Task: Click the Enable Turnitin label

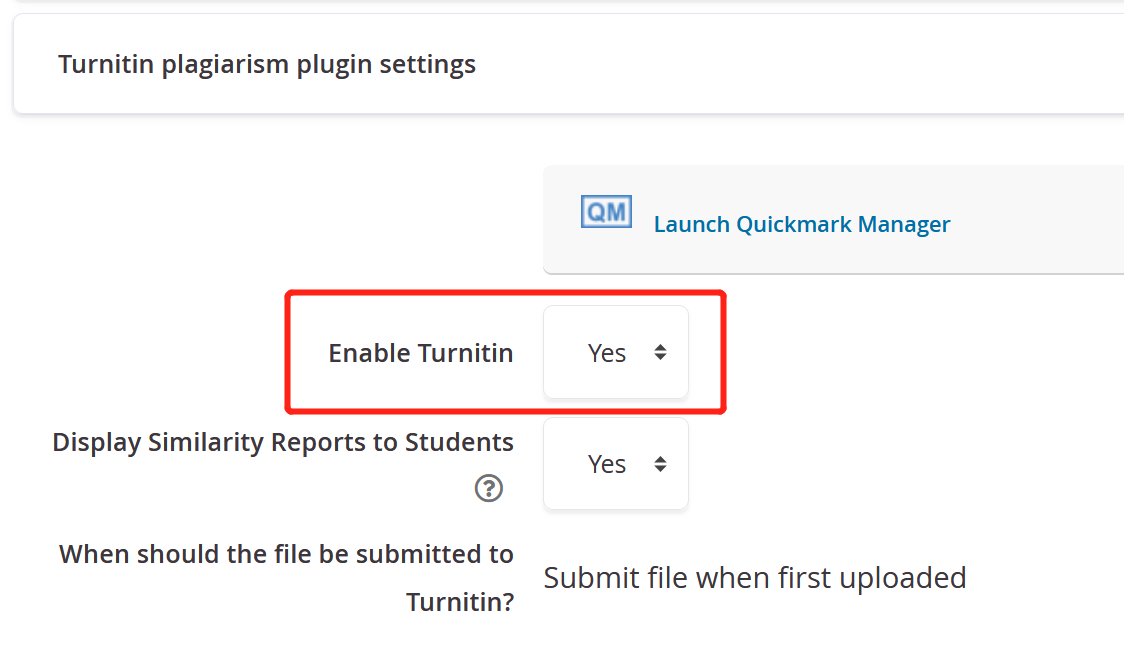Action: (x=421, y=353)
